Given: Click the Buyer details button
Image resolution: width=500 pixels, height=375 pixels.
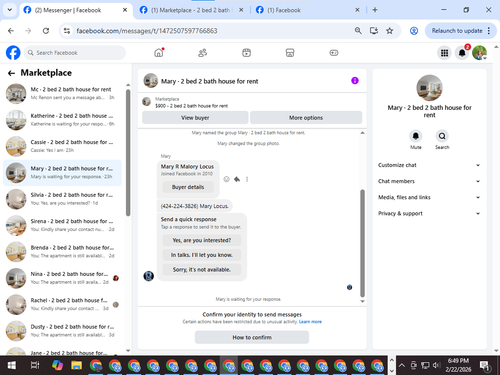Looking at the screenshot, I should point(188,187).
